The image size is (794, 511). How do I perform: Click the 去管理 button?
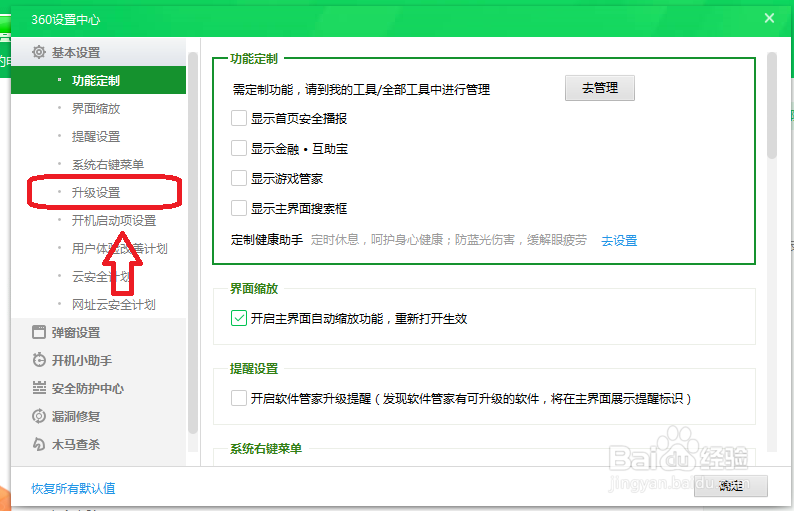pyautogui.click(x=600, y=88)
